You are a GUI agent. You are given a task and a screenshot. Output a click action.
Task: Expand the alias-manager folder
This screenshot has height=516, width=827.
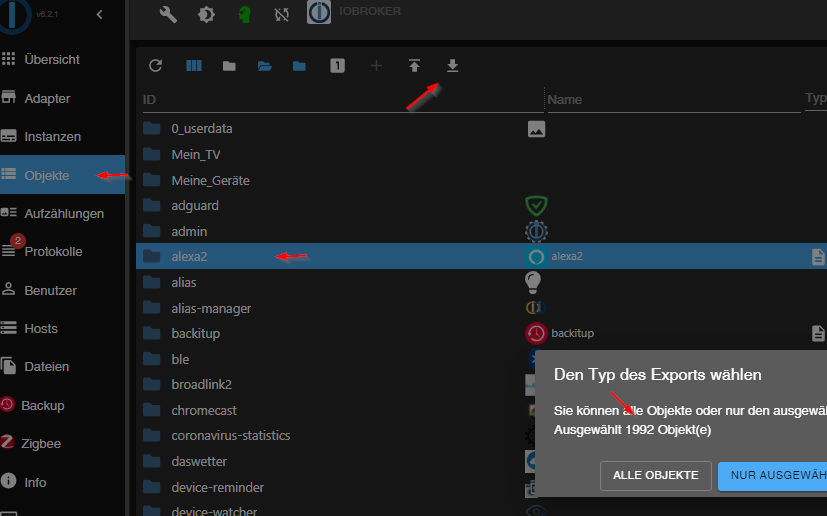[152, 308]
